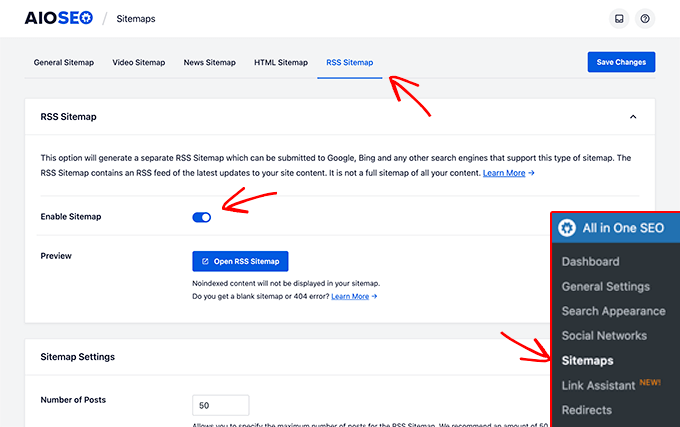Open Dashboard in the sidebar menu
This screenshot has height=427, width=680.
[x=590, y=262]
